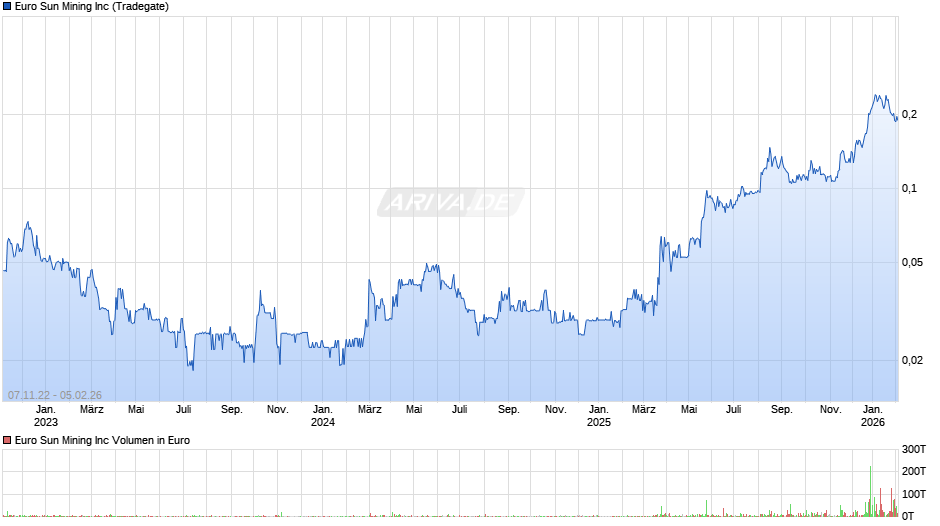The width and height of the screenshot is (940, 526).
Task: Click the 0,05 price axis label
Action: [912, 262]
